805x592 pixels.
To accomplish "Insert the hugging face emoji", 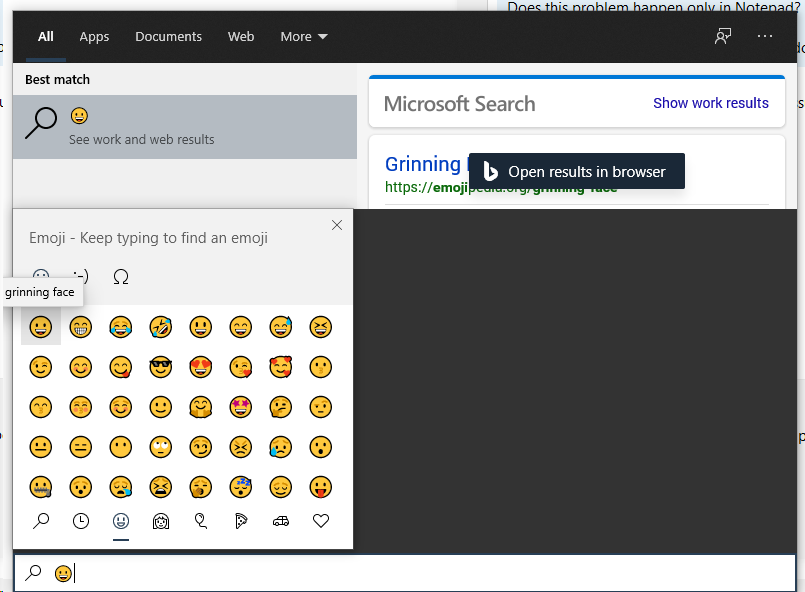I will click(201, 407).
